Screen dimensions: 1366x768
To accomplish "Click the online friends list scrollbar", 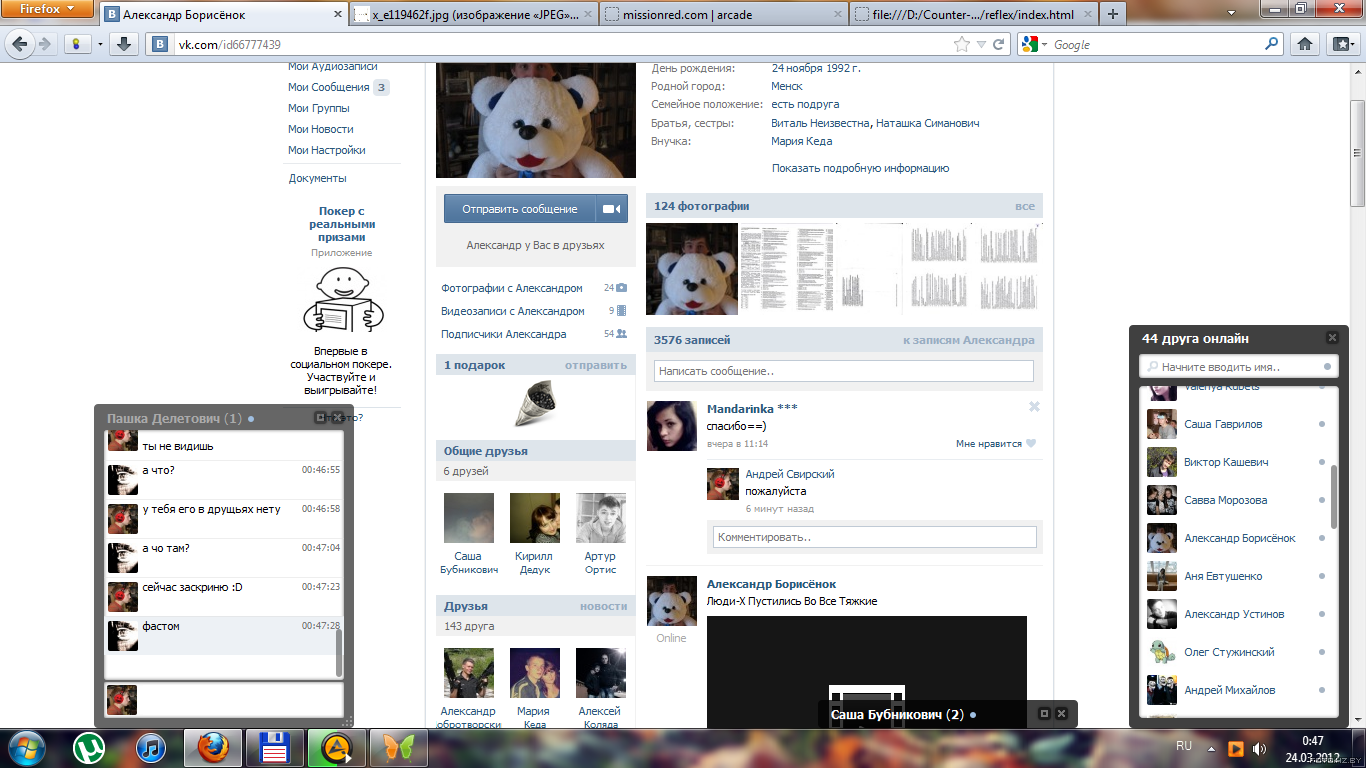I will [x=1334, y=495].
